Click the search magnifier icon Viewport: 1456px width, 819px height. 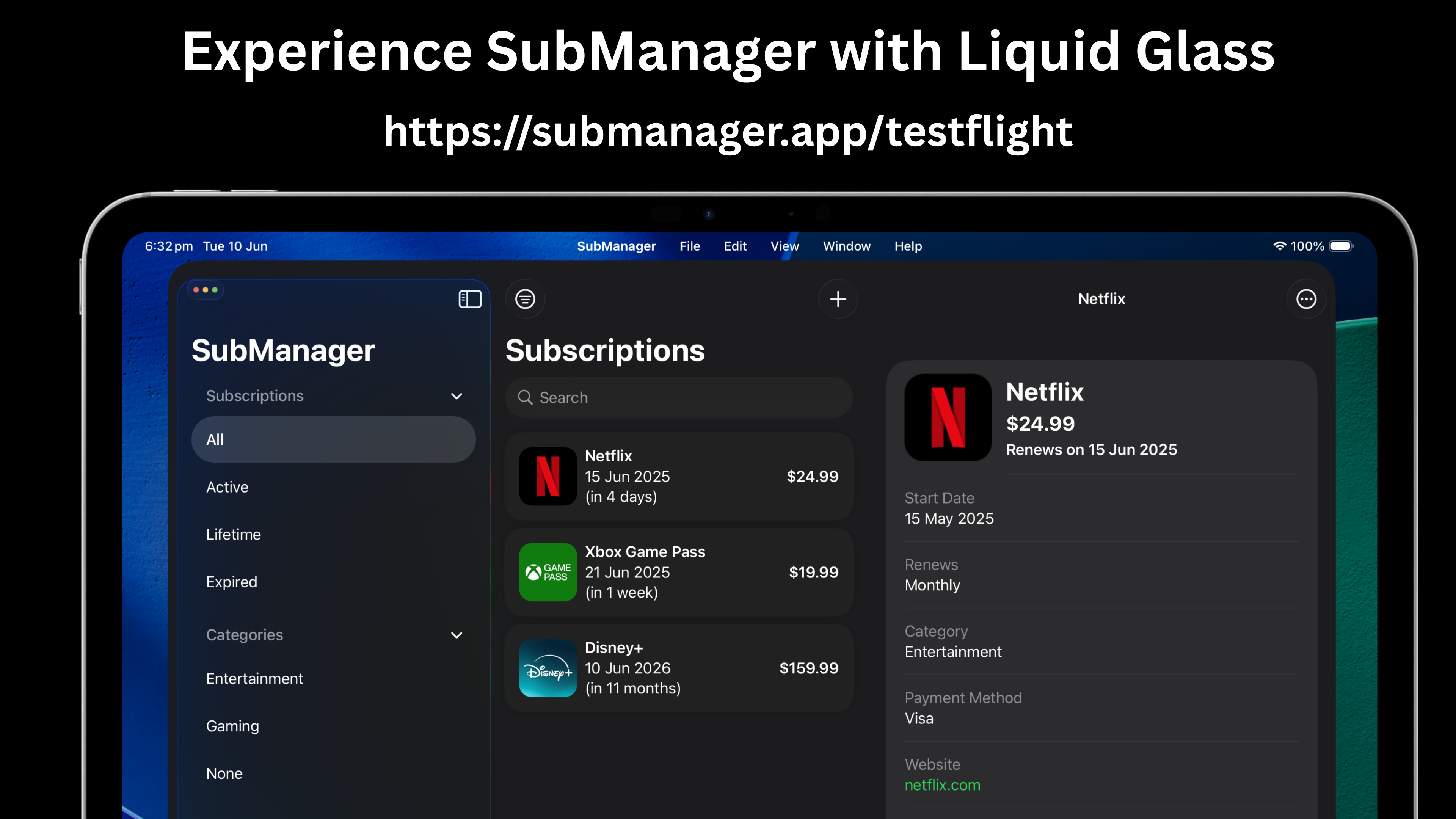tap(525, 397)
